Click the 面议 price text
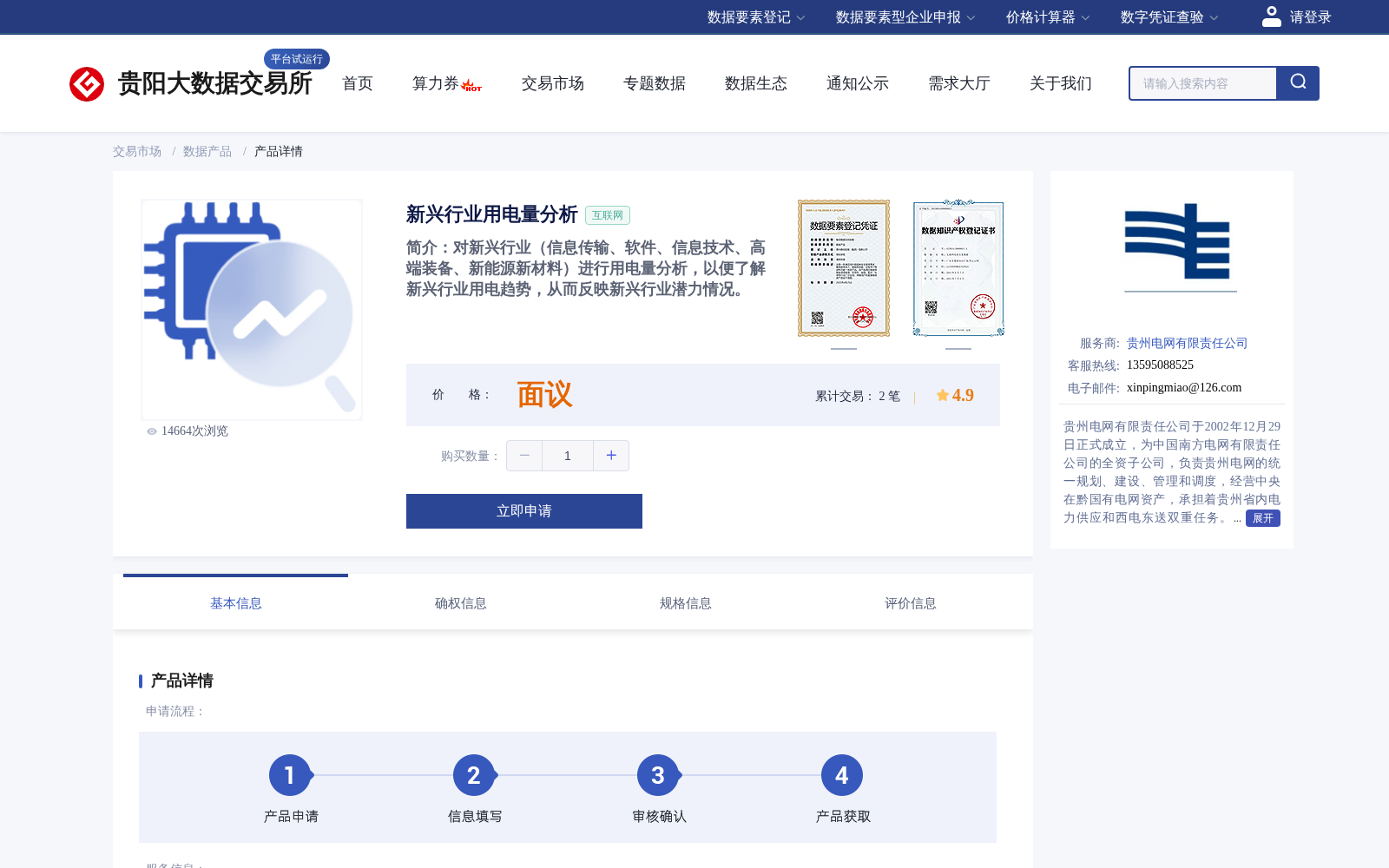This screenshot has width=1389, height=868. [545, 395]
